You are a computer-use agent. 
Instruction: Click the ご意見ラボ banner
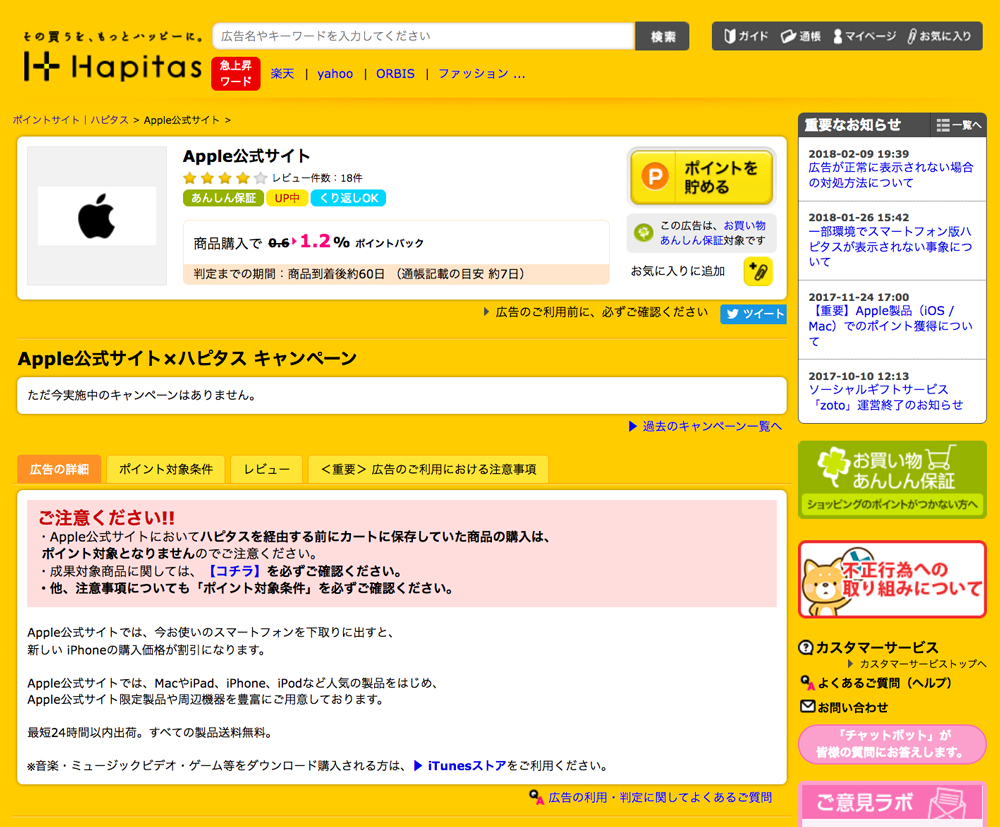[892, 804]
